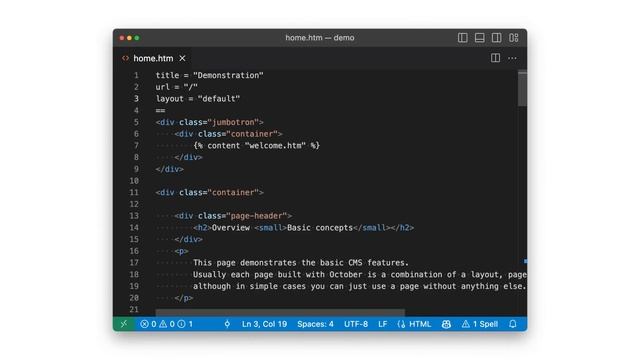Click the horizontal scrollbar in editor
Screen dimensions: 640x360
[x=280, y=313]
